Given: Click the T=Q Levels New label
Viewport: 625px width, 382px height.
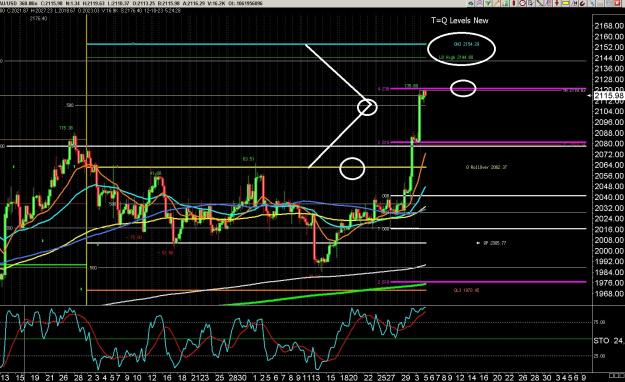Looking at the screenshot, I should [460, 20].
